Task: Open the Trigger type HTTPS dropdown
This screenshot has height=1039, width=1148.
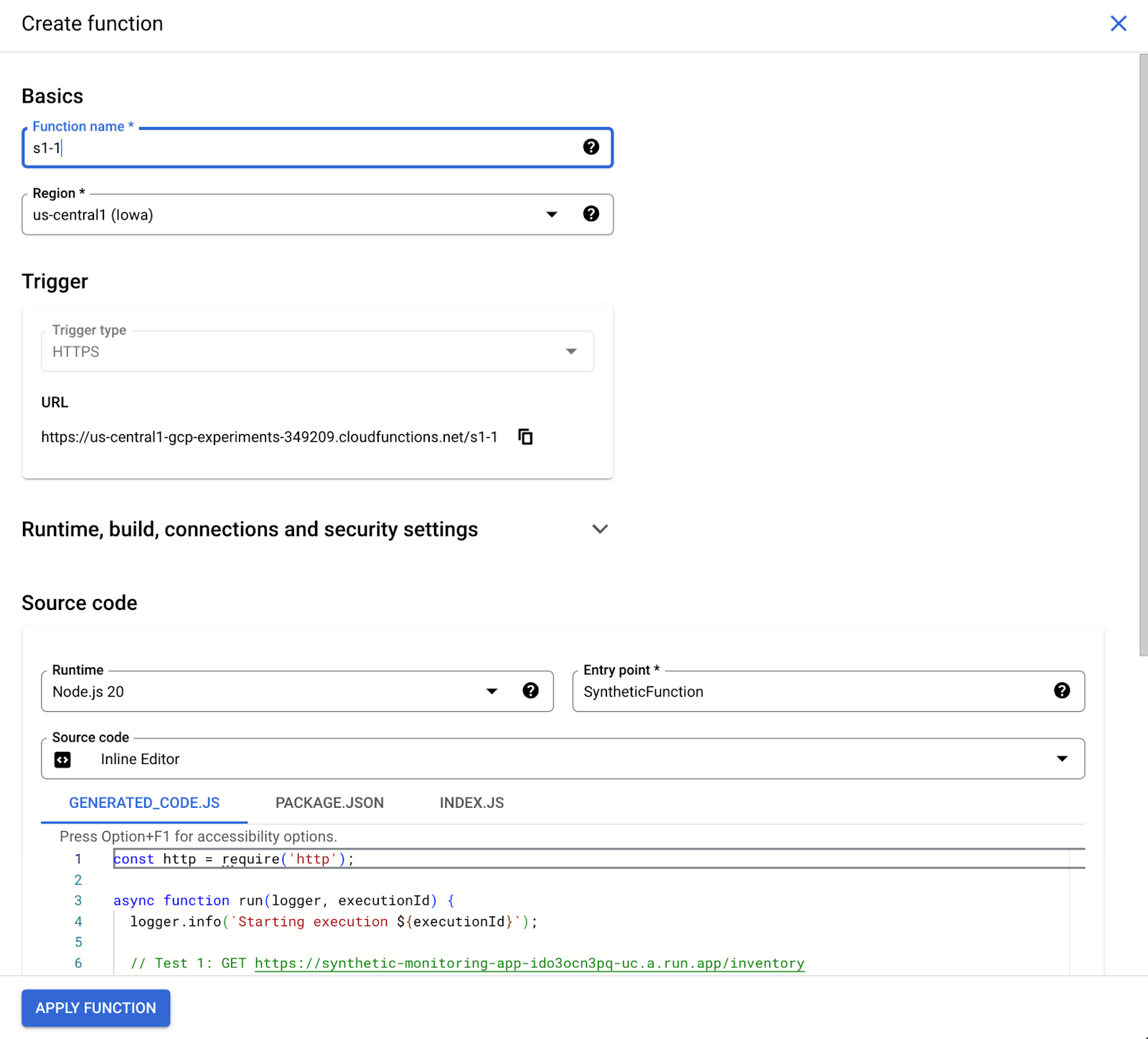Action: click(570, 352)
